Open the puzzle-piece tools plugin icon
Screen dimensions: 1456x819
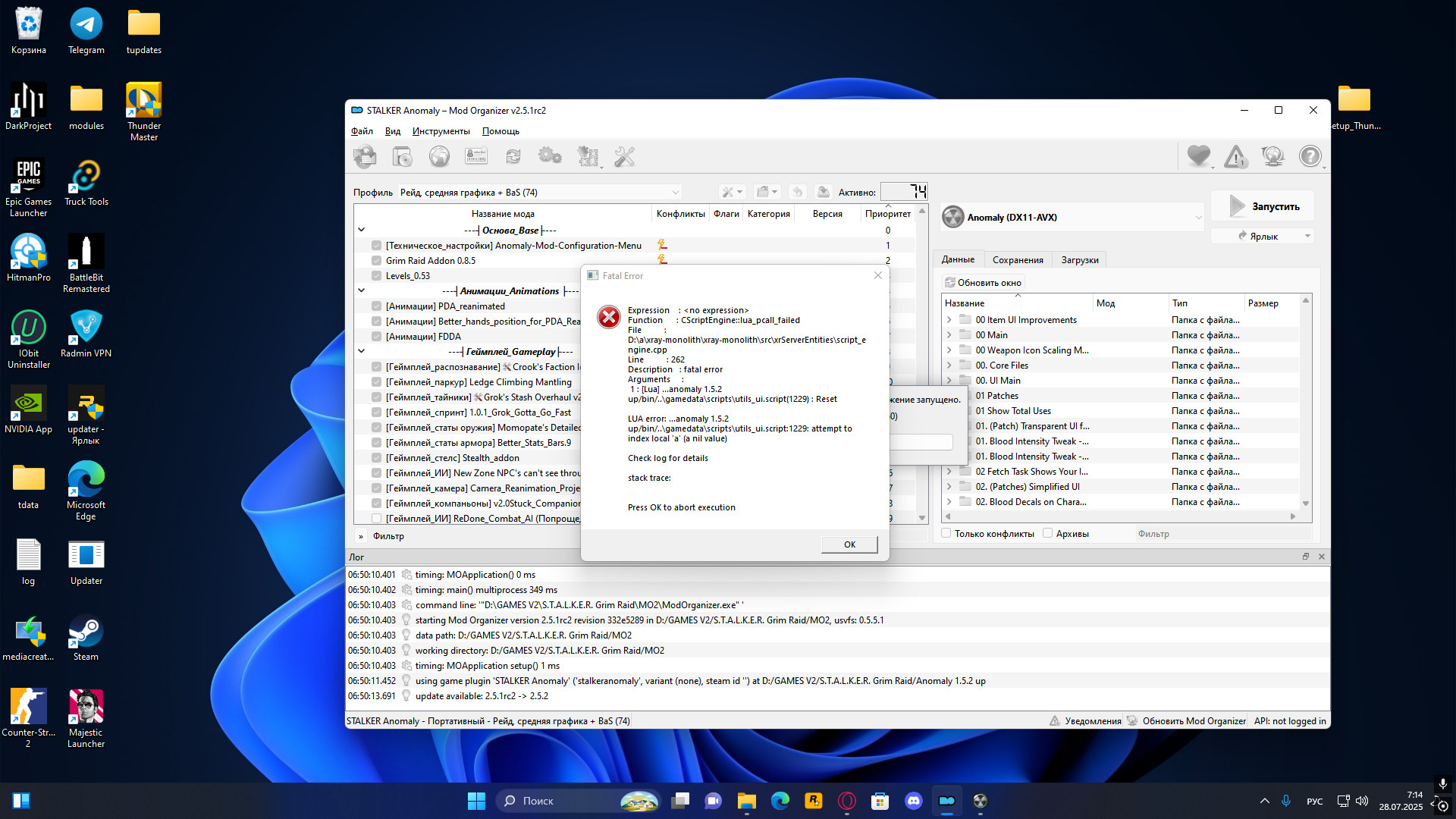coord(588,157)
